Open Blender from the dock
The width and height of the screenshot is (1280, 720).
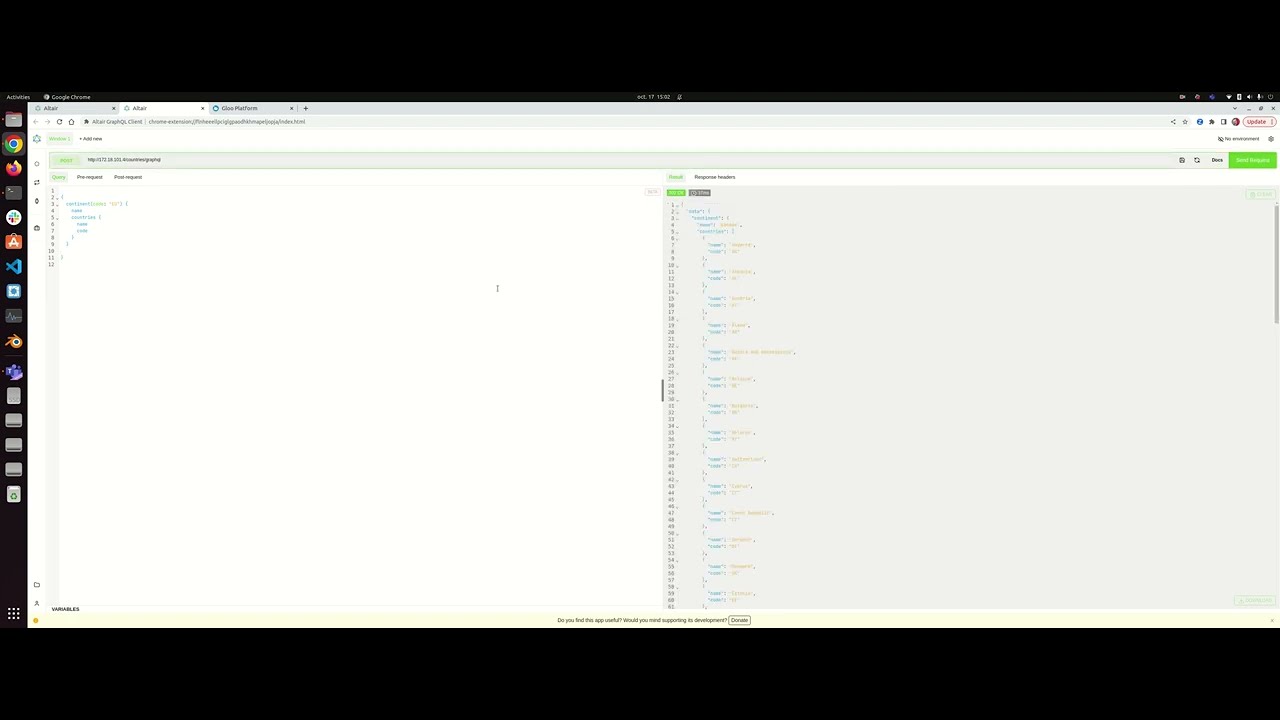pos(13,341)
